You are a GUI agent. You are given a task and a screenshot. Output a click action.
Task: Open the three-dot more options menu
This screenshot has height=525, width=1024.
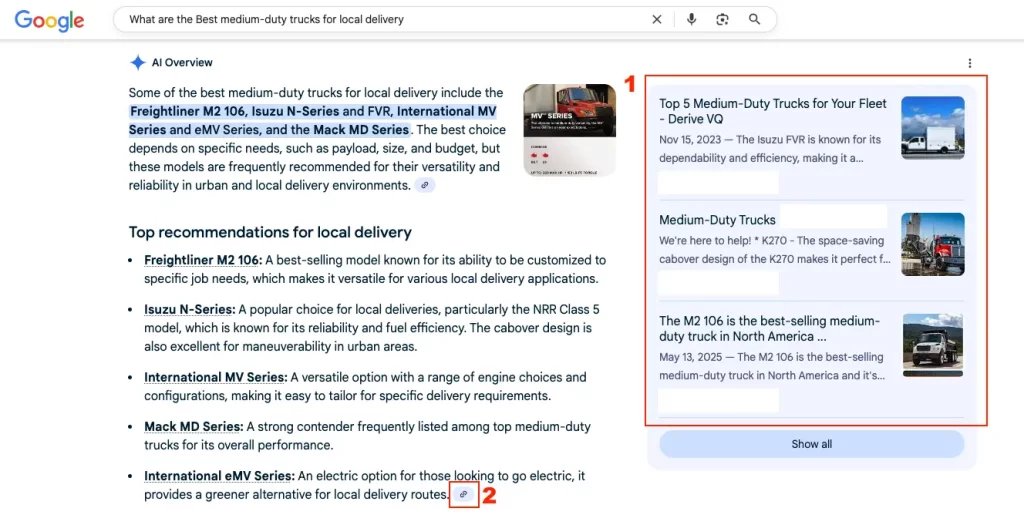969,63
